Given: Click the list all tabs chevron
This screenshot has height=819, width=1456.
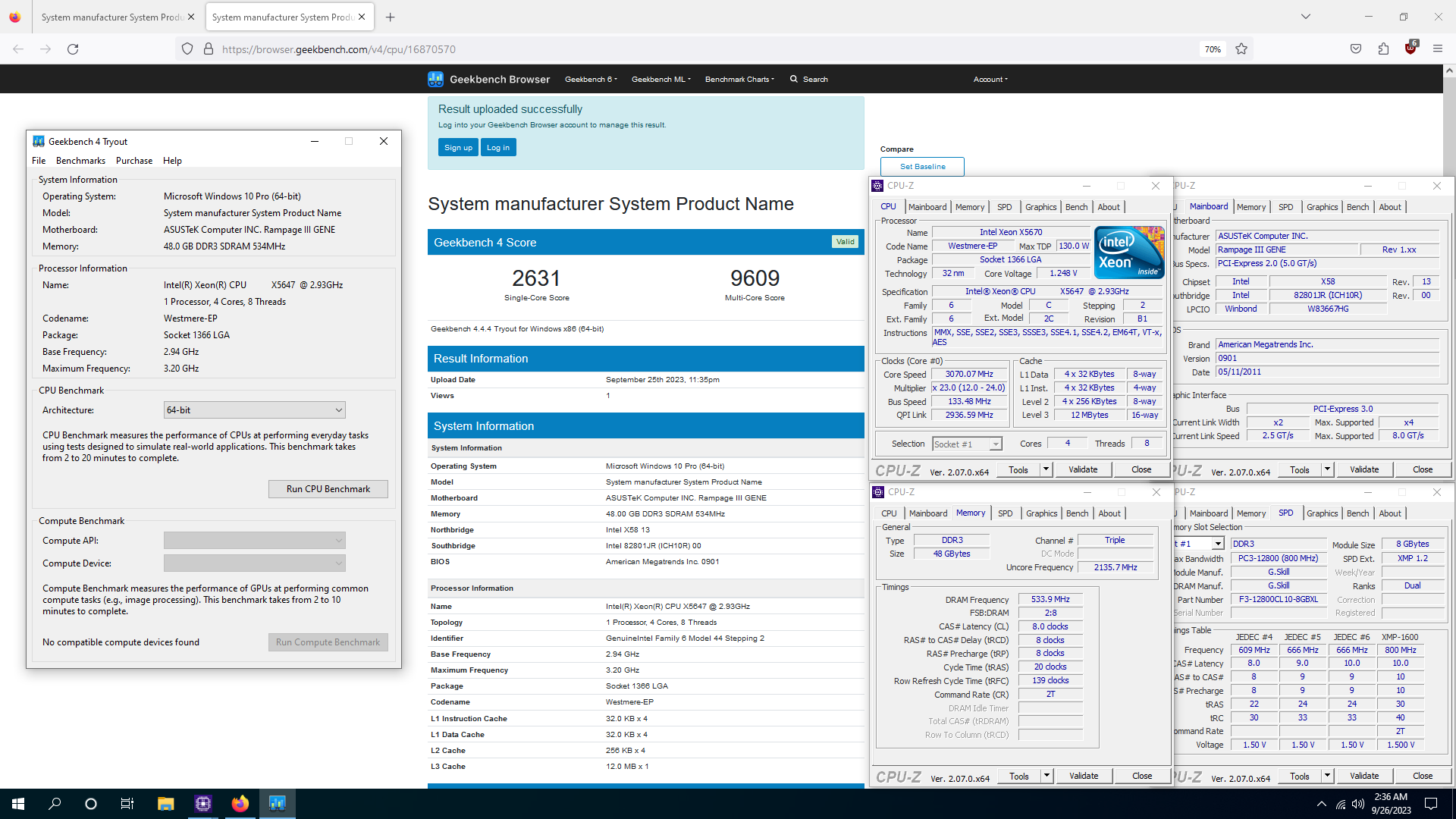Looking at the screenshot, I should coord(1306,17).
